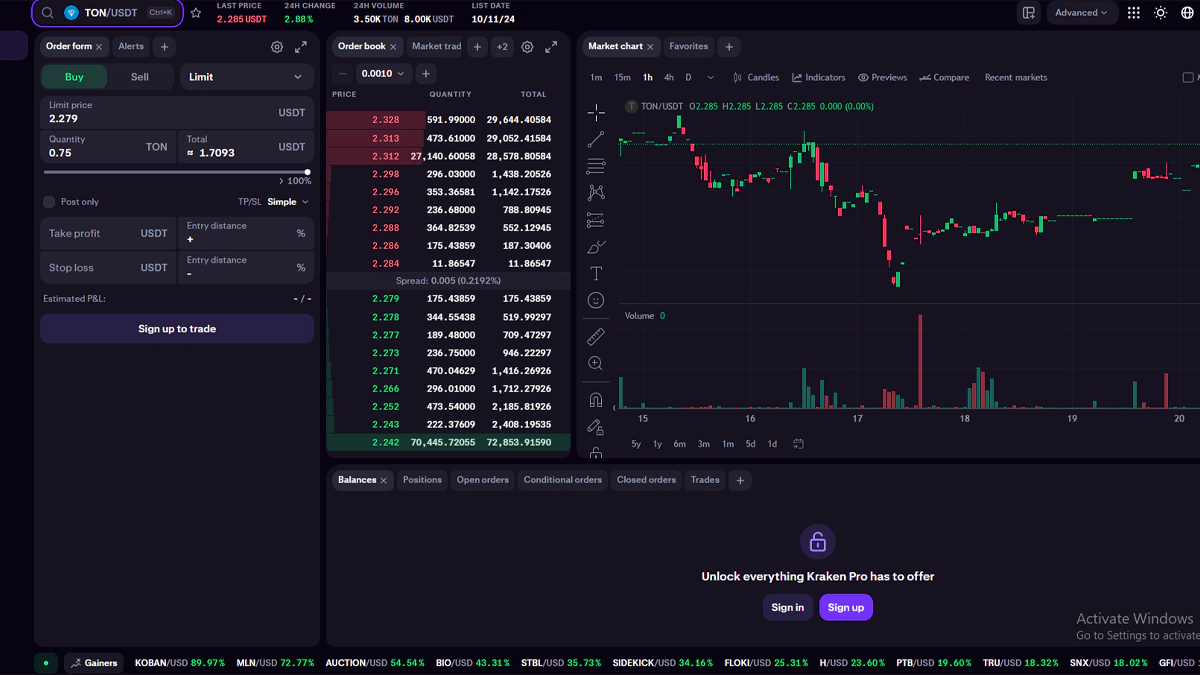Choose the text annotation tool
The height and width of the screenshot is (675, 1200).
coord(596,273)
